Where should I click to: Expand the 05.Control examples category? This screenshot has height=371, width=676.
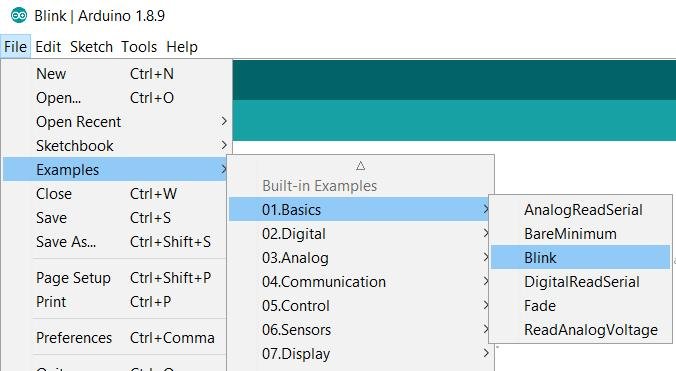click(x=360, y=306)
